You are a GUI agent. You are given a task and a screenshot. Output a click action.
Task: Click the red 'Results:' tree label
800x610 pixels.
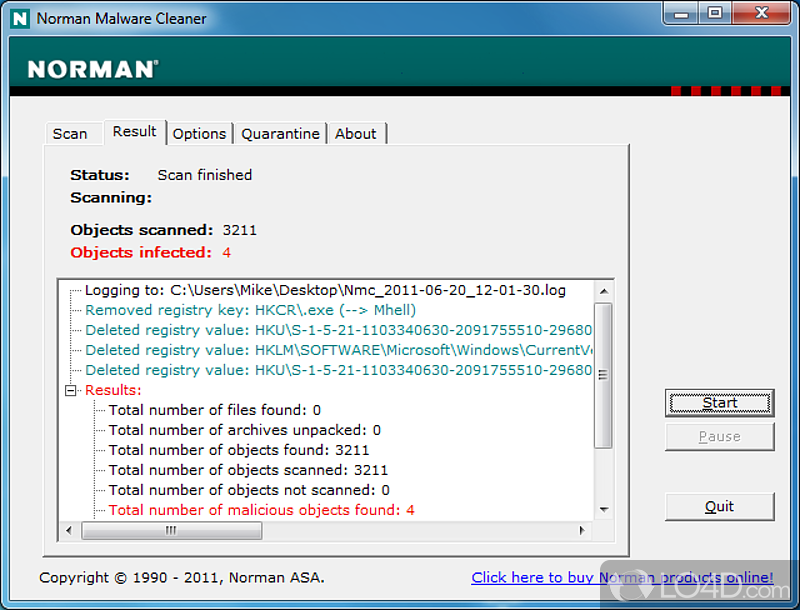(113, 390)
